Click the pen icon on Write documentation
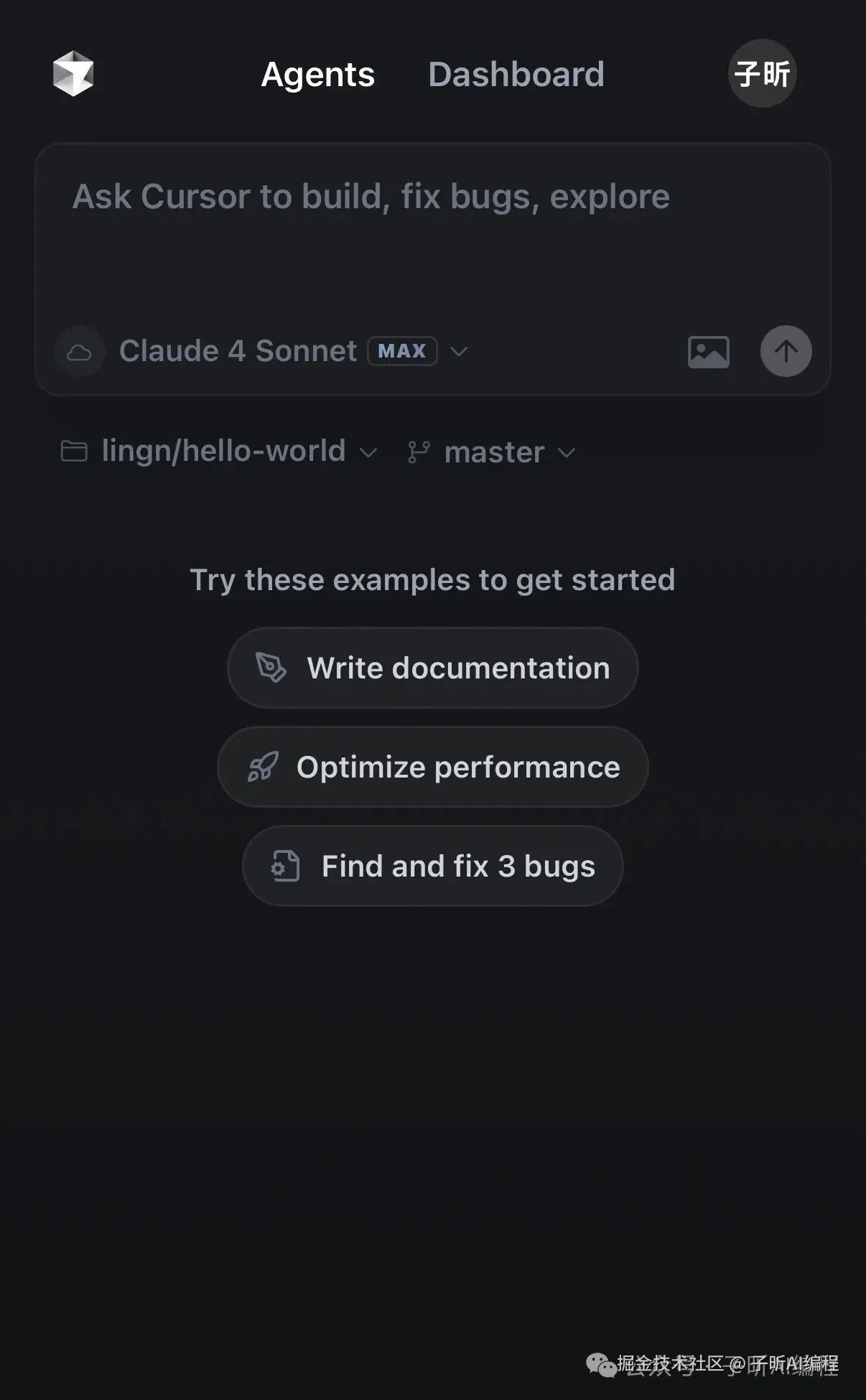The width and height of the screenshot is (866, 1400). click(x=271, y=668)
